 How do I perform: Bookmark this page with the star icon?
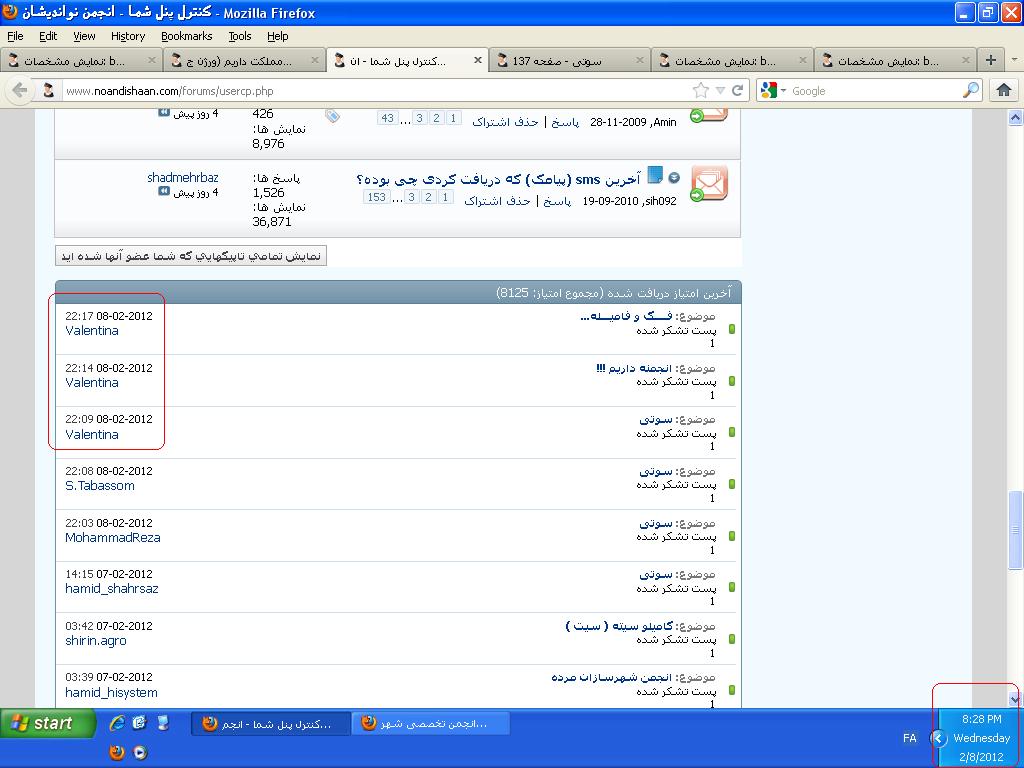(701, 90)
